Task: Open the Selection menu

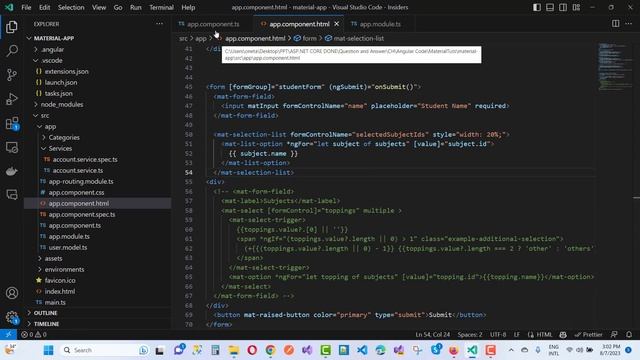Action: click(x=71, y=7)
